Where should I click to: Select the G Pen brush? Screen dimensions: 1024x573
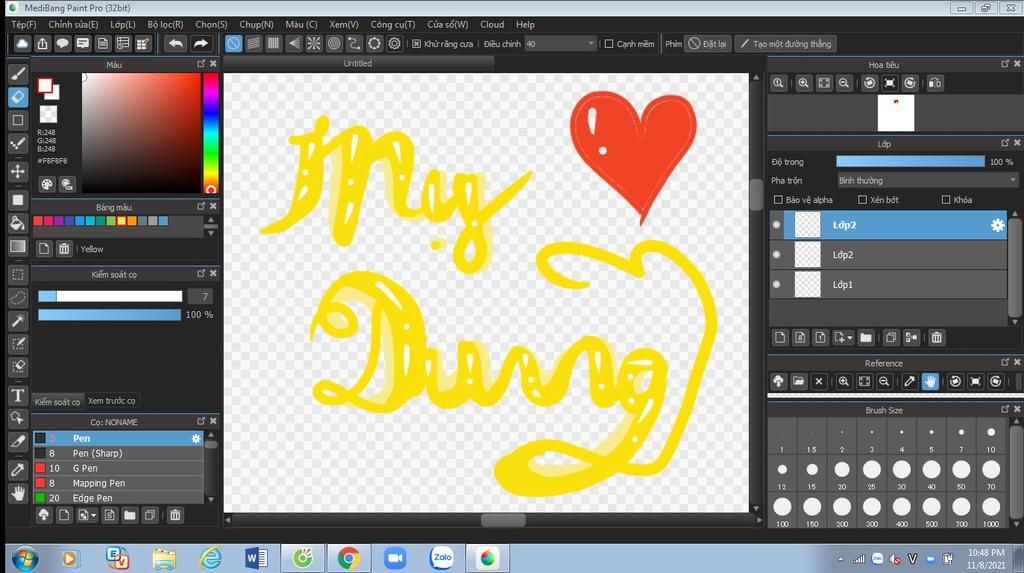pyautogui.click(x=118, y=468)
